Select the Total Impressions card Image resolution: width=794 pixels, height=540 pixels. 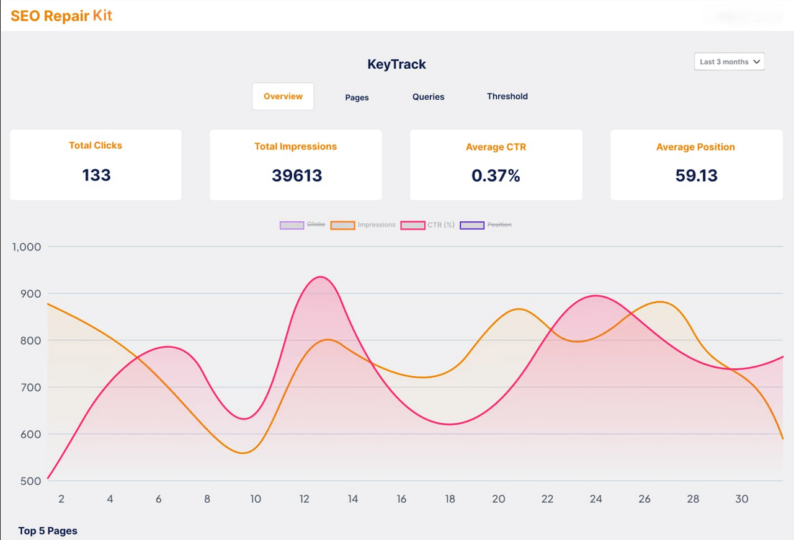pyautogui.click(x=295, y=164)
